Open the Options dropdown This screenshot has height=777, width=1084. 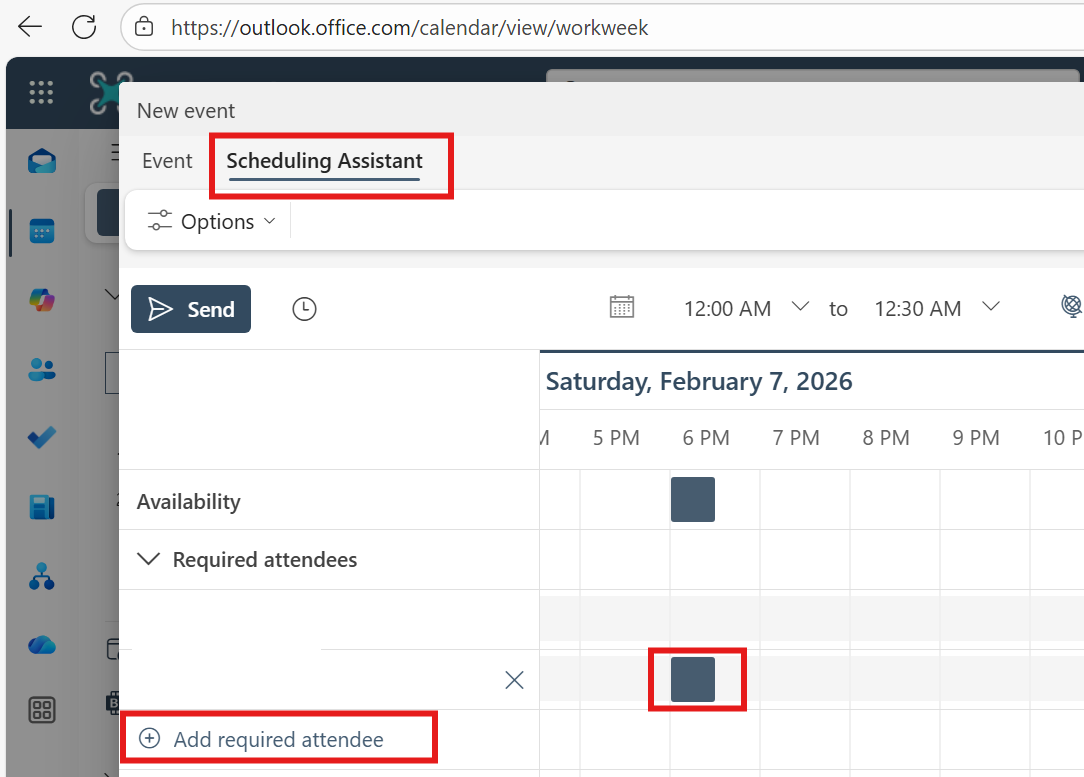click(x=212, y=222)
